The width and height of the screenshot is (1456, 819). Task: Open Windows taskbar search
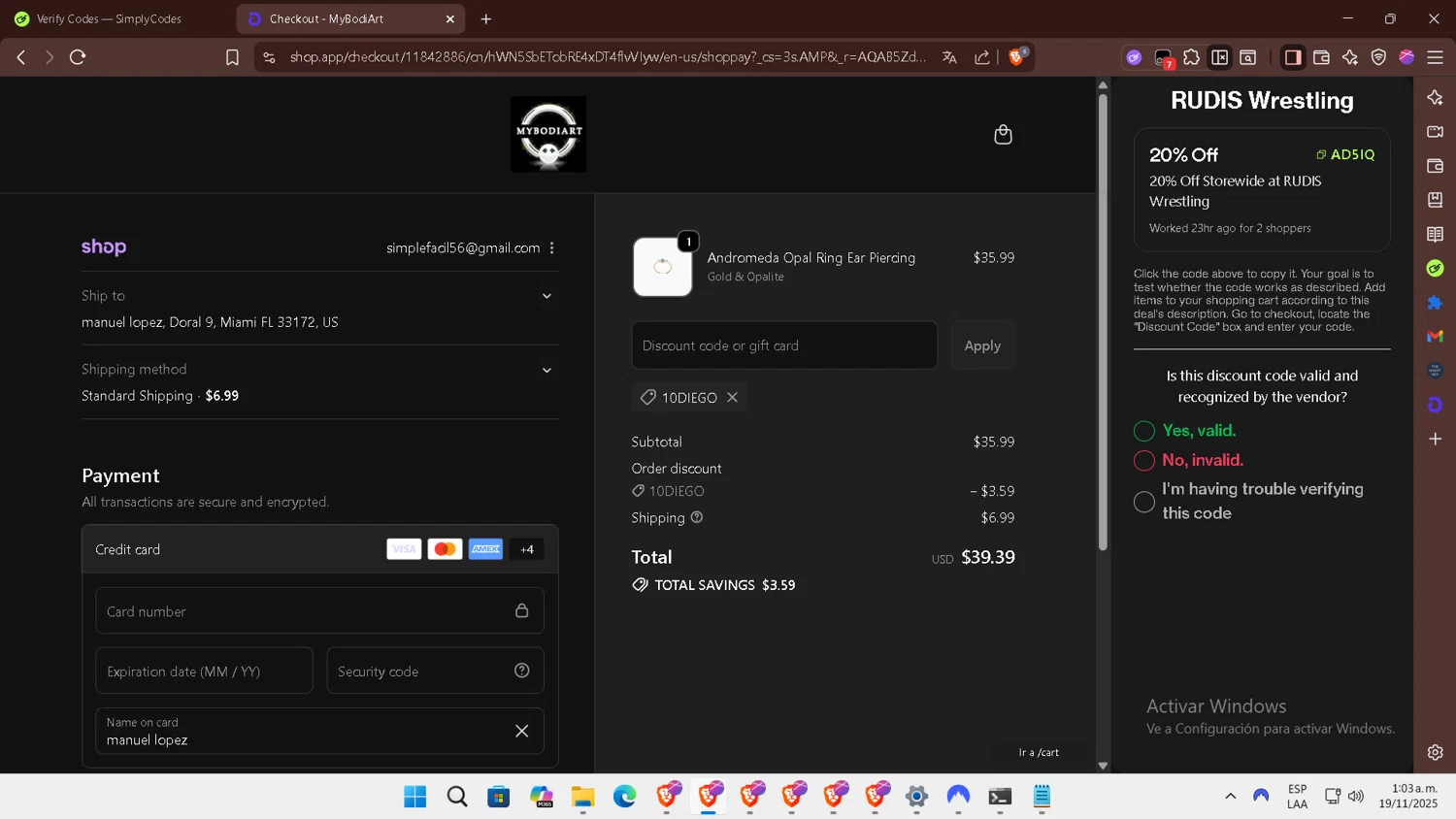coord(457,797)
